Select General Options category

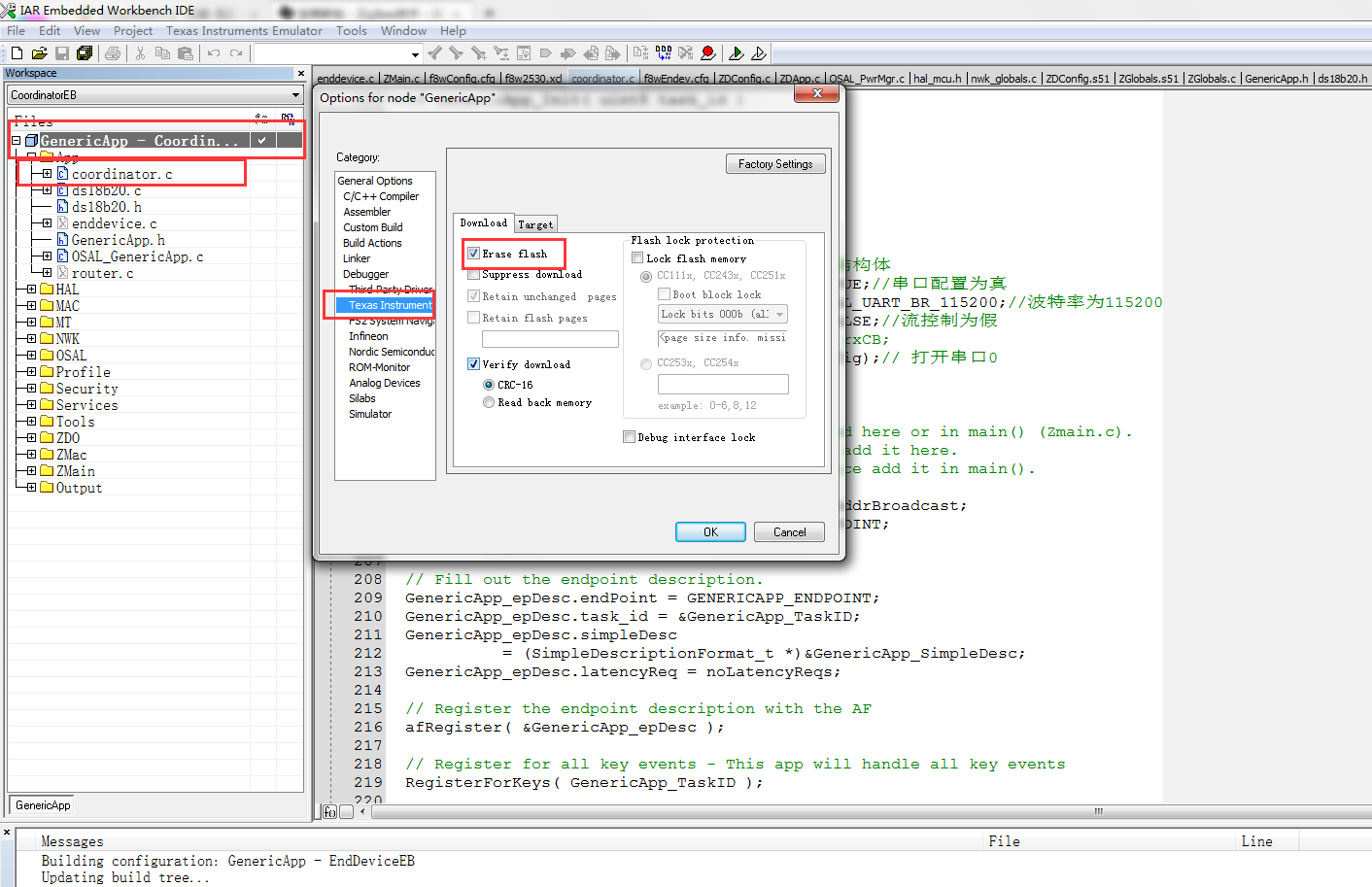click(x=375, y=181)
